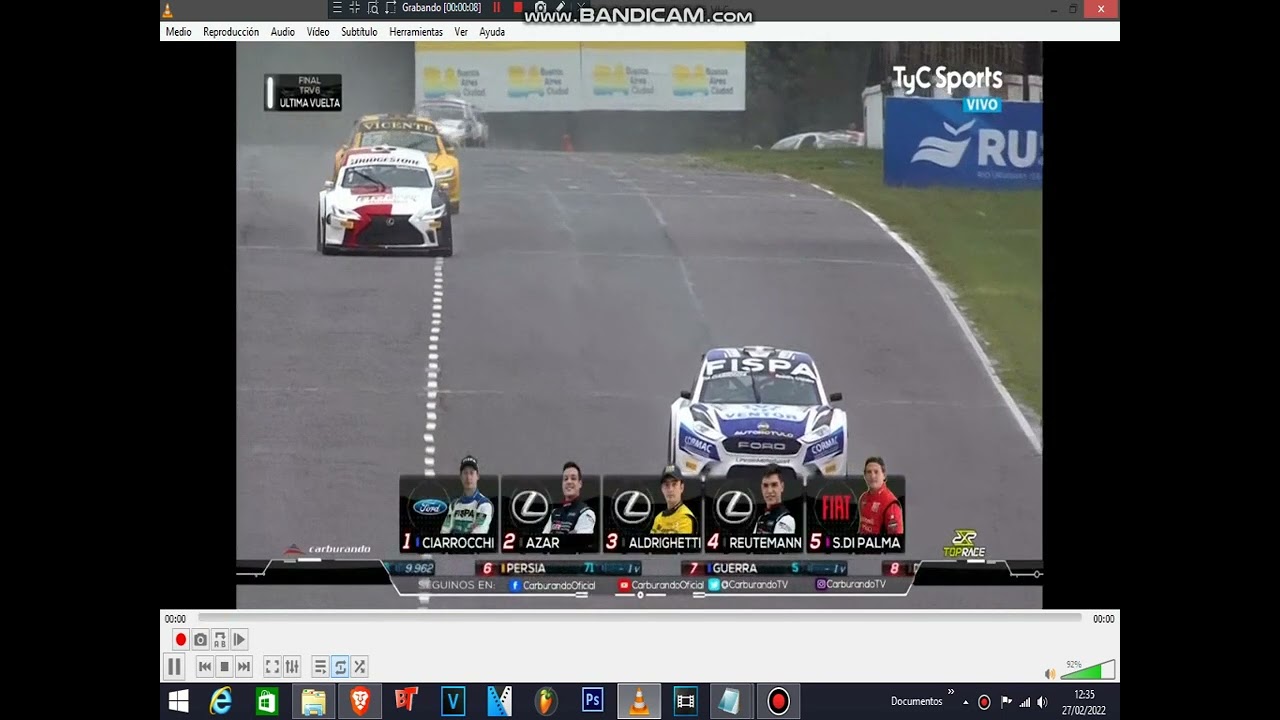Toggle the loop repeat mode

coord(340,667)
